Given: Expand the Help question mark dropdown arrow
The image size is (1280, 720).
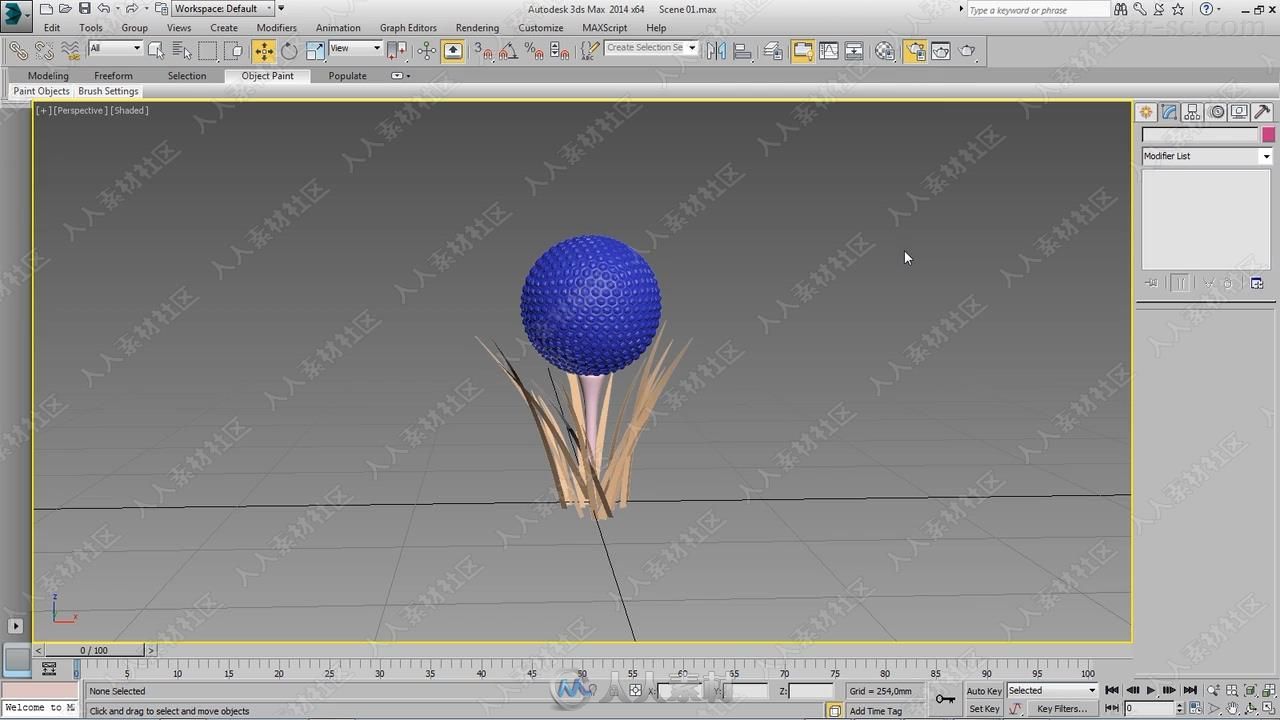Looking at the screenshot, I should [1221, 9].
